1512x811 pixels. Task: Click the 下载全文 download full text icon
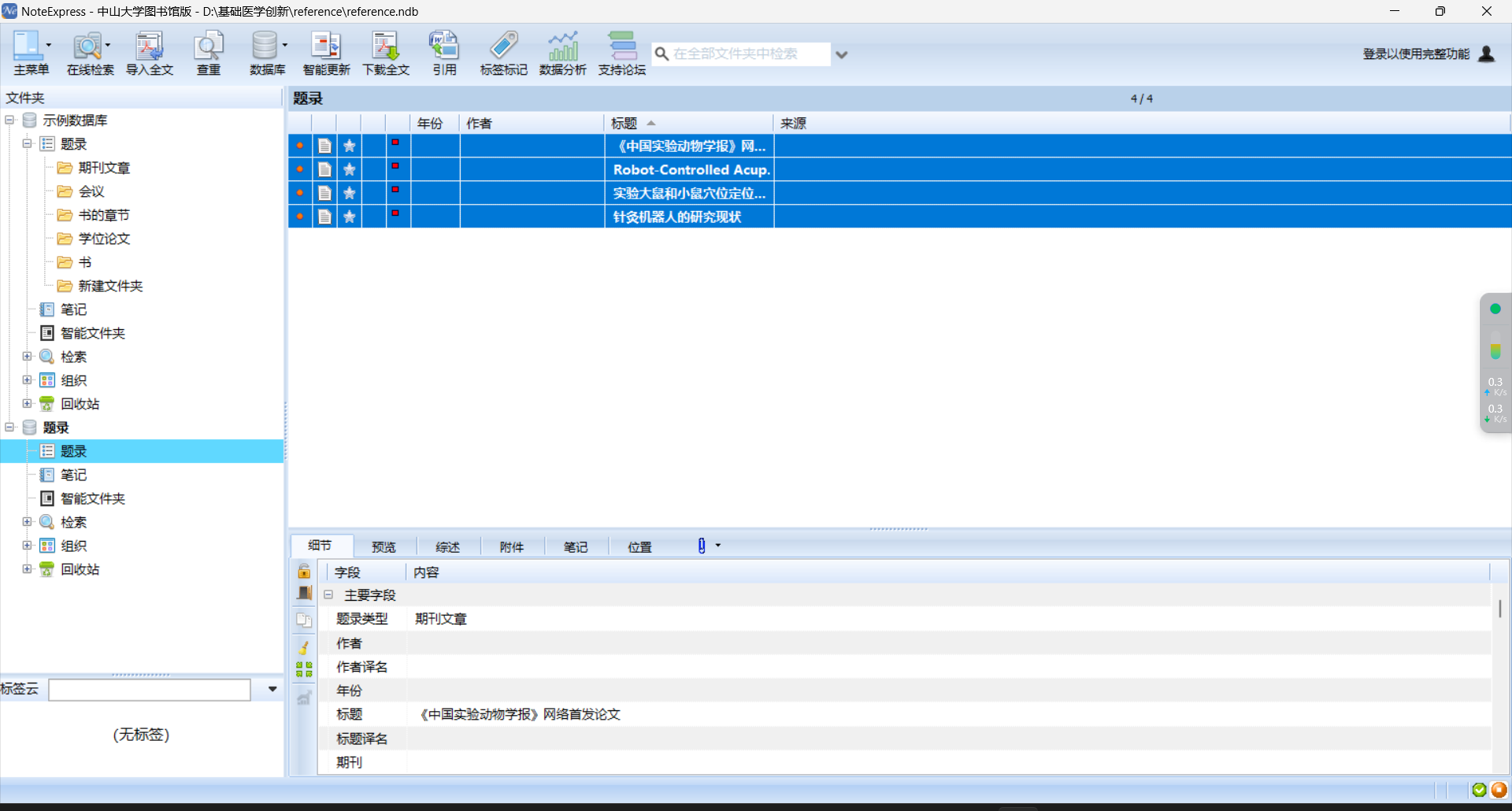(385, 46)
